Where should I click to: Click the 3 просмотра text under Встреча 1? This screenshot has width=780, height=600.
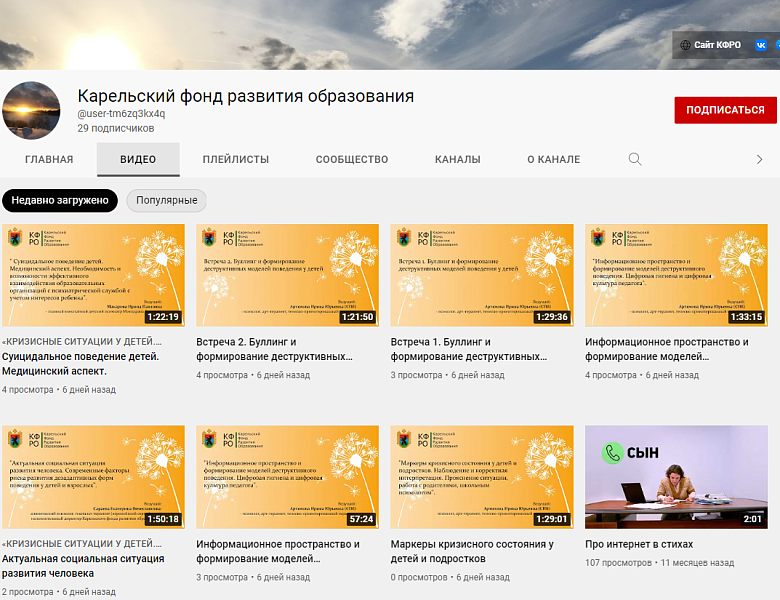click(x=416, y=375)
